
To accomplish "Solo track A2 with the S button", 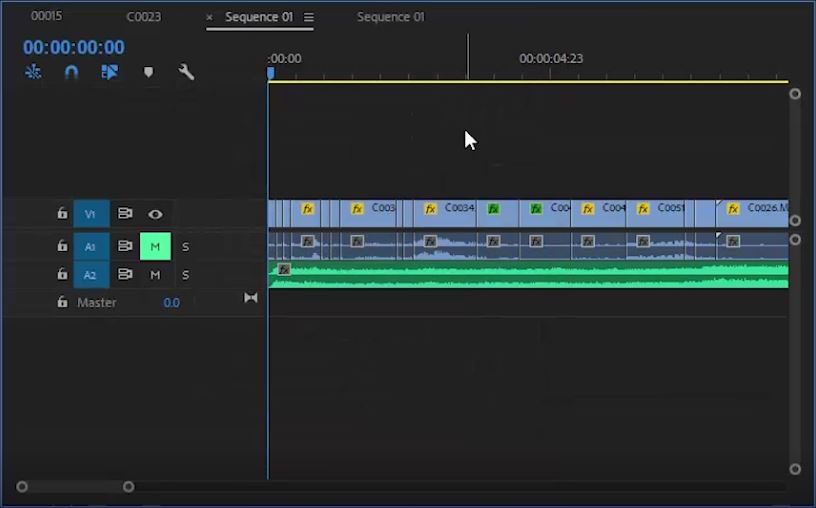I will click(x=185, y=275).
